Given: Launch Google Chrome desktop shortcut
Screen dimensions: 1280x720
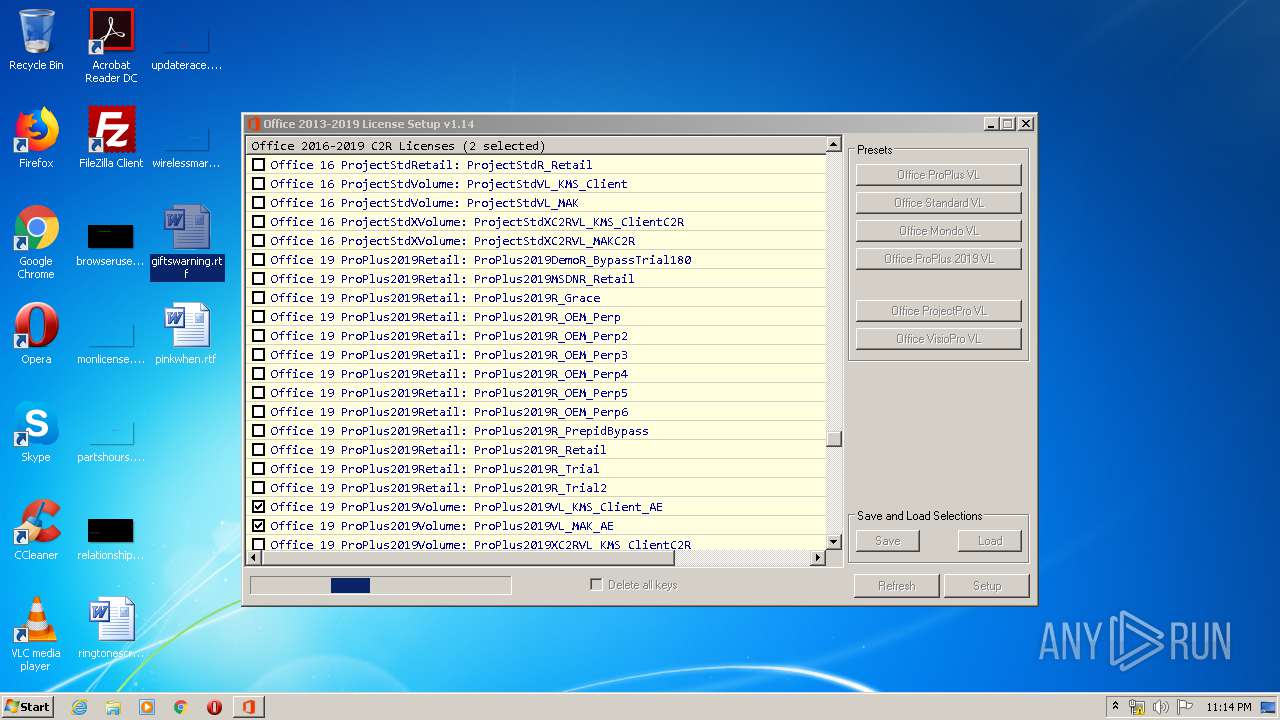Looking at the screenshot, I should click(36, 242).
